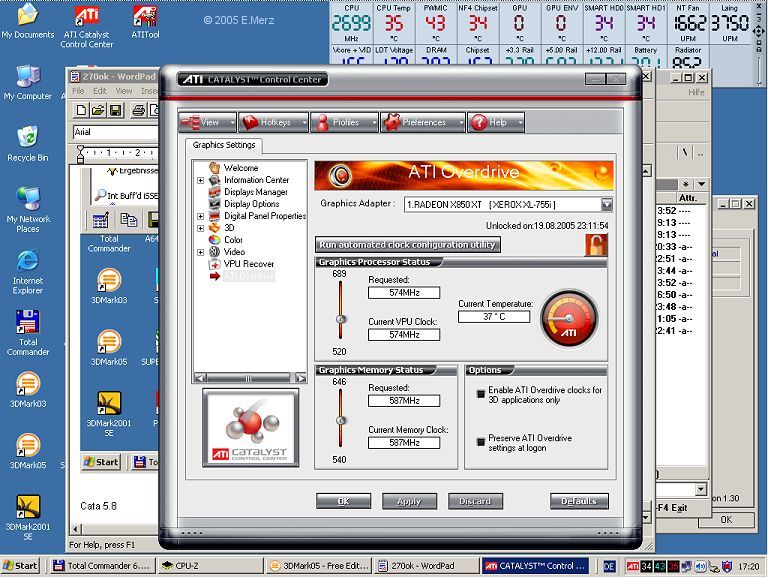Open Help dropdown arrow
This screenshot has height=577, width=768.
point(520,122)
